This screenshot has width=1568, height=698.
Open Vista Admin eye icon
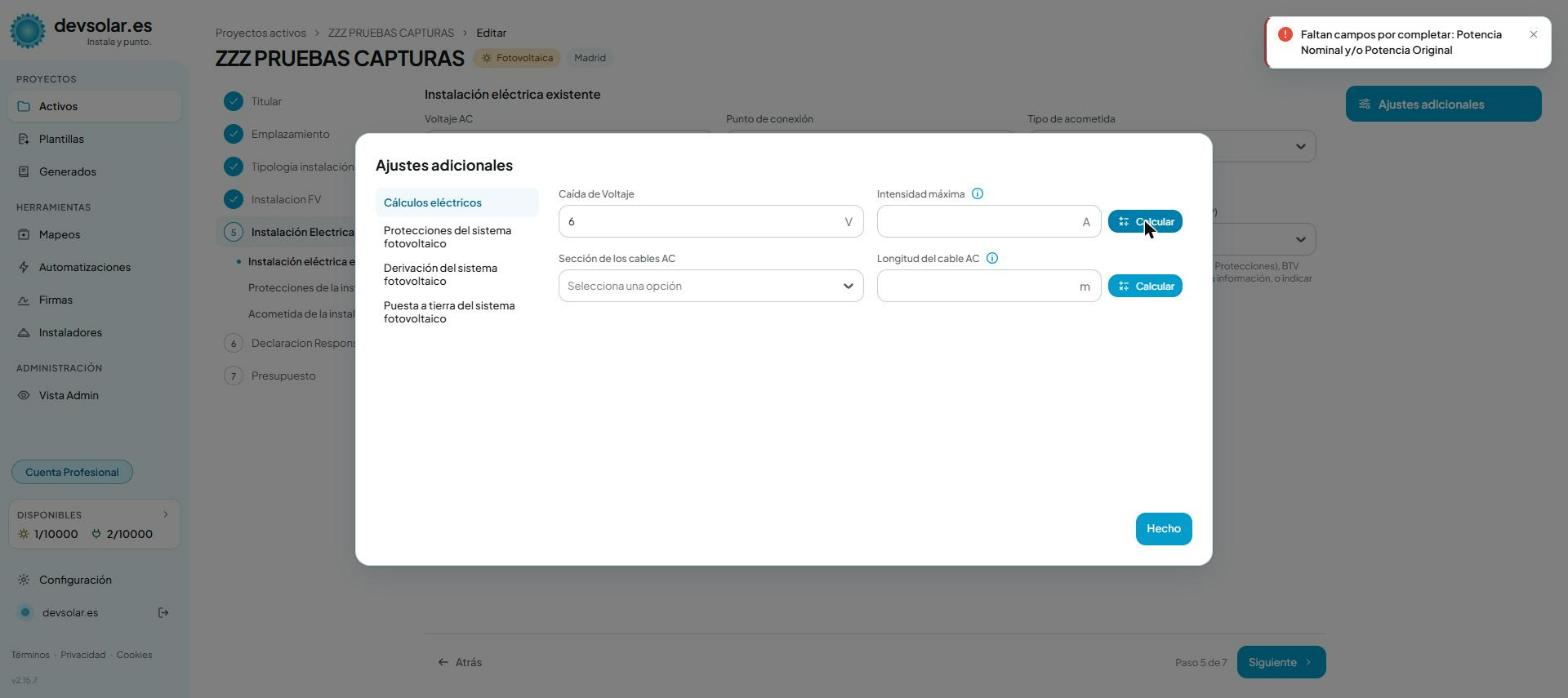point(24,395)
